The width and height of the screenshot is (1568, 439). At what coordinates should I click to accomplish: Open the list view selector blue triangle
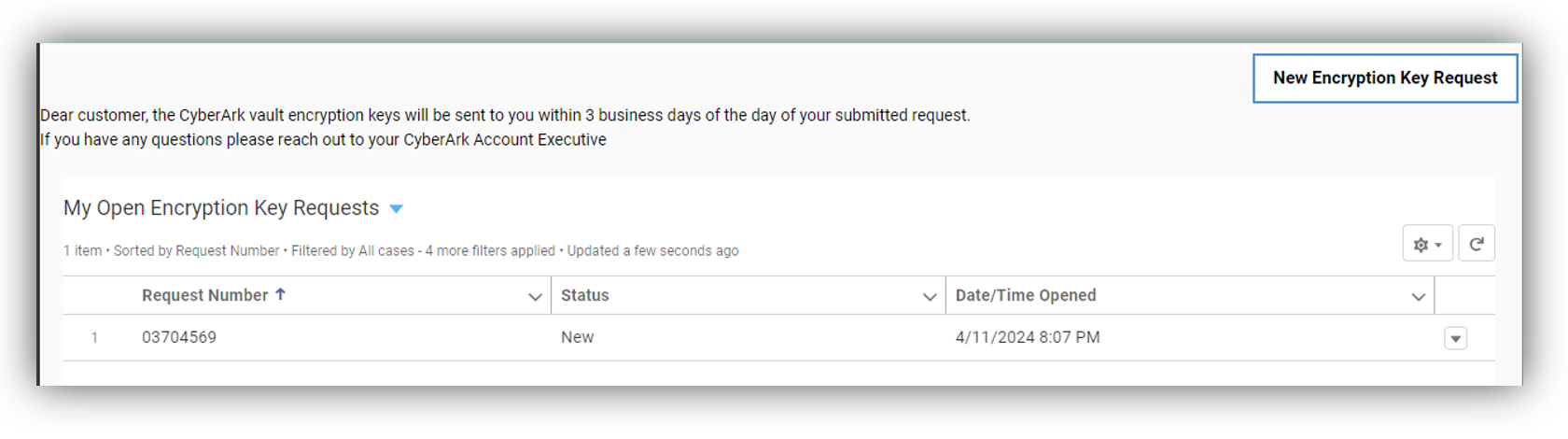click(396, 209)
